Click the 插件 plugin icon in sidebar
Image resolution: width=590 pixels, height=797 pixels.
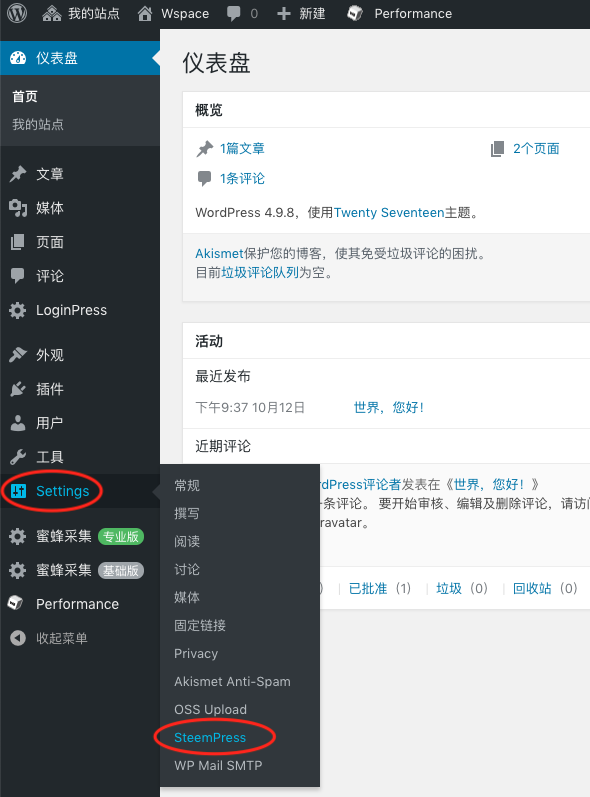pyautogui.click(x=18, y=389)
